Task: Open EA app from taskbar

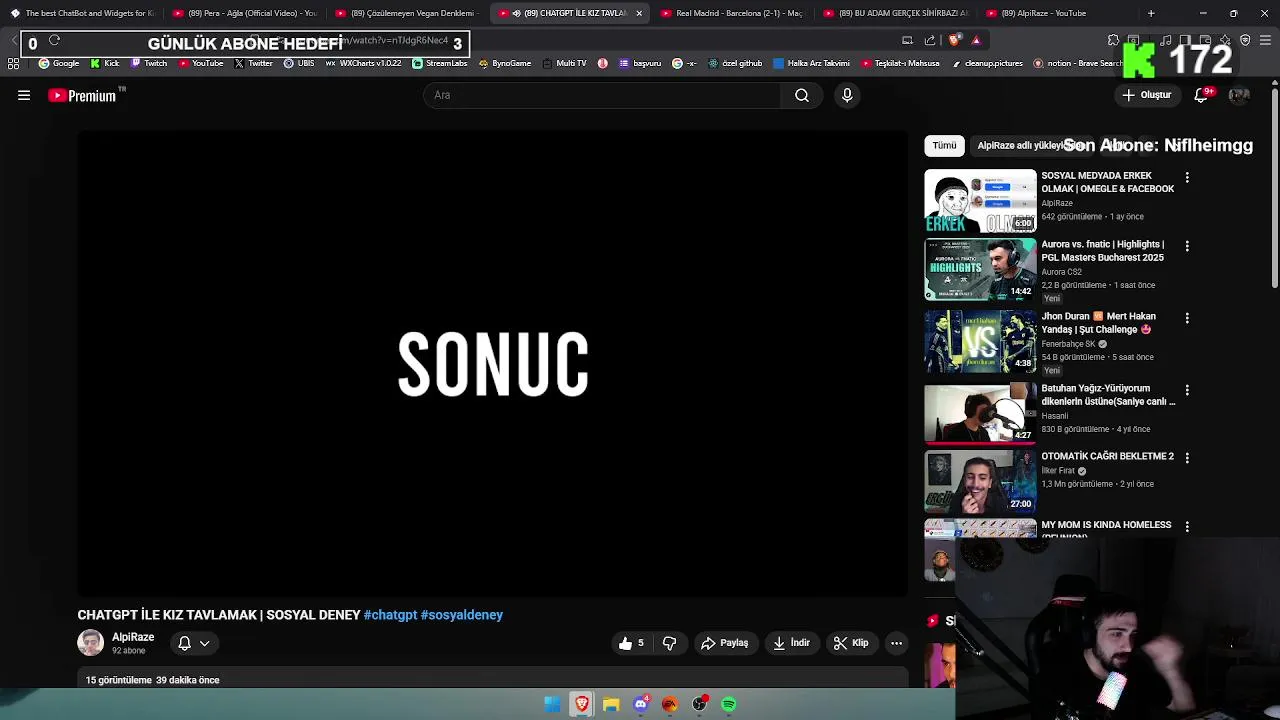Action: click(x=670, y=704)
